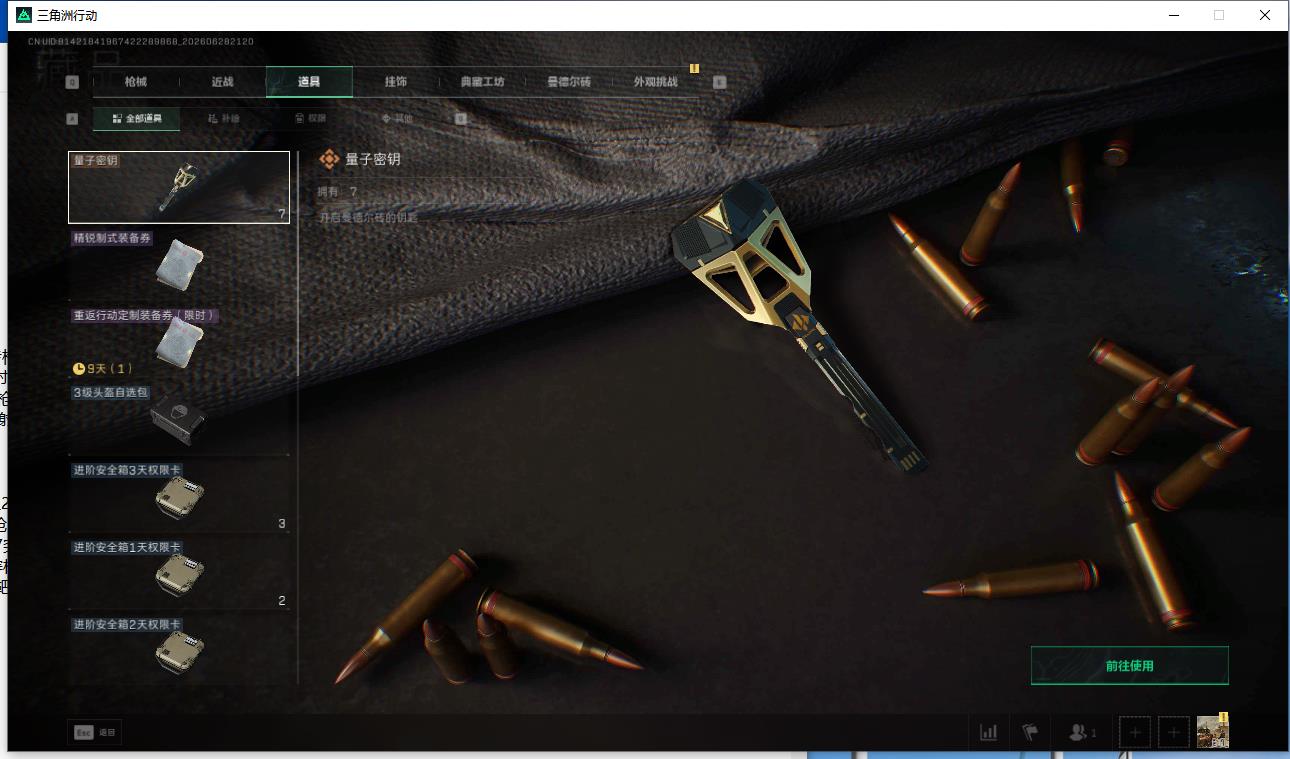This screenshot has height=759, width=1290.
Task: Click the 前往使用 button
Action: (x=1129, y=666)
